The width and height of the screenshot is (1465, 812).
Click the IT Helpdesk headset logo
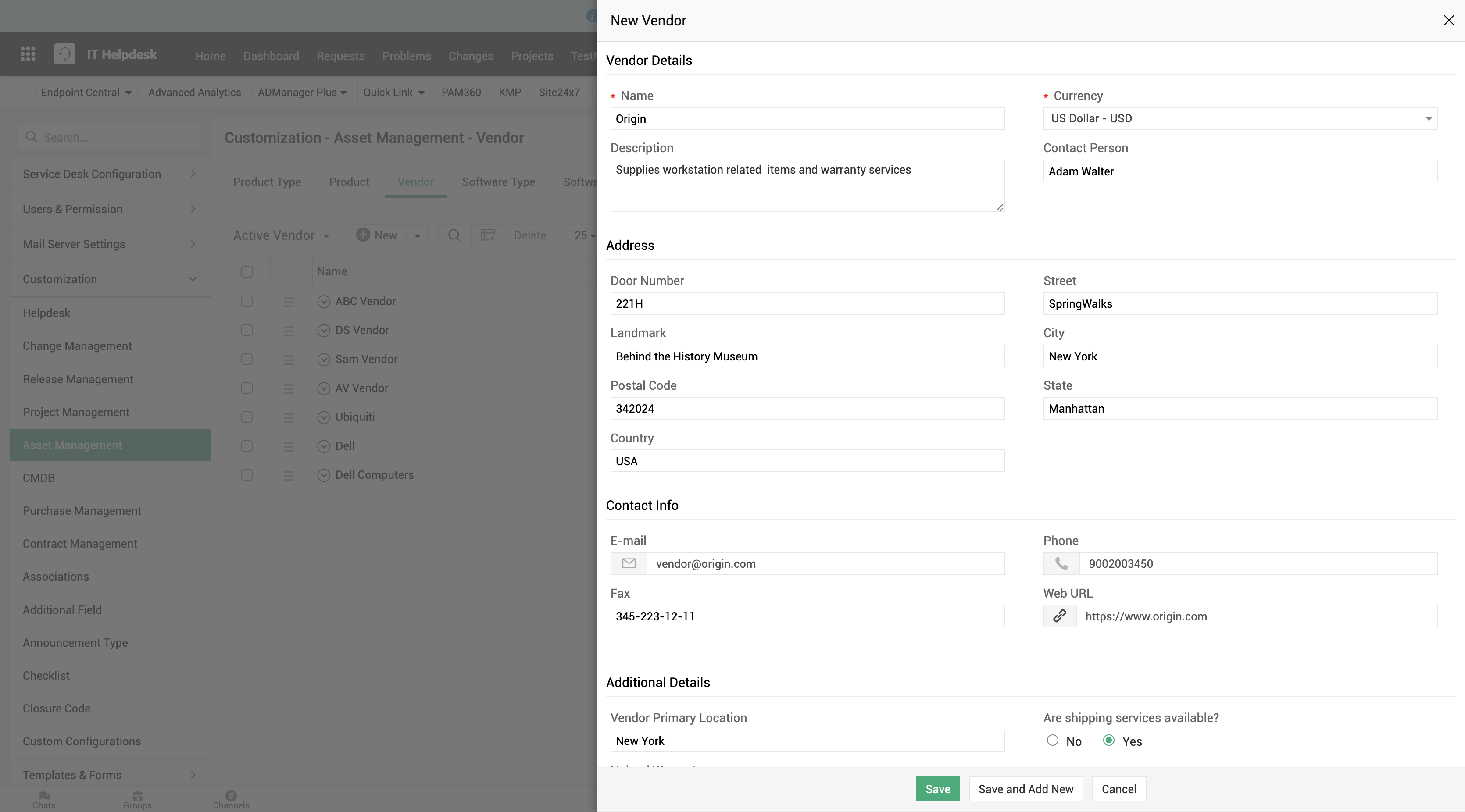click(x=65, y=54)
